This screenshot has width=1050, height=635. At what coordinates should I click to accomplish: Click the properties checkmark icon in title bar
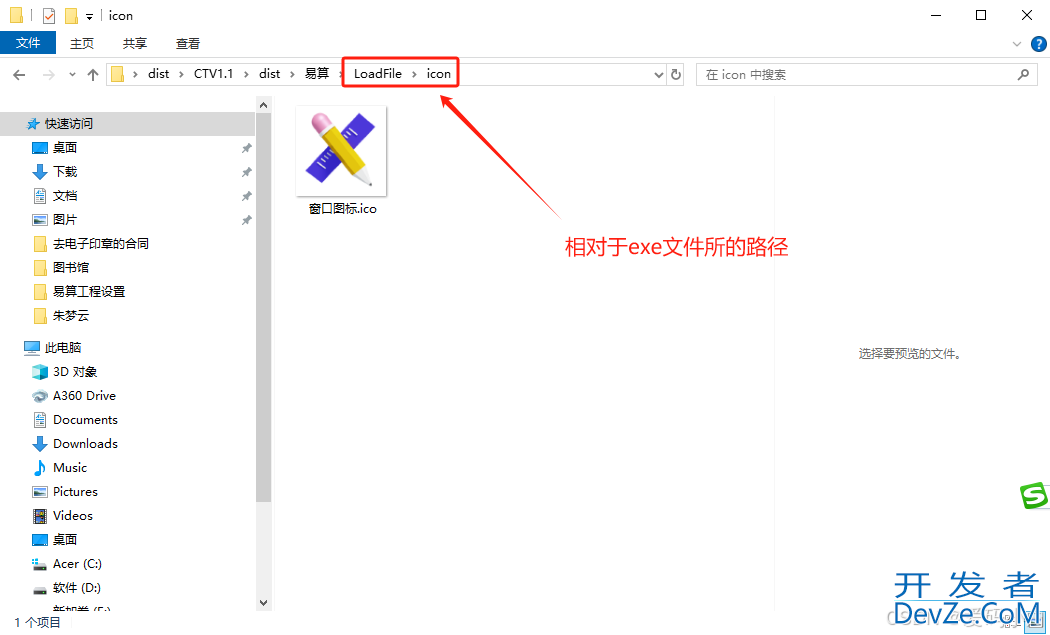pyautogui.click(x=48, y=15)
